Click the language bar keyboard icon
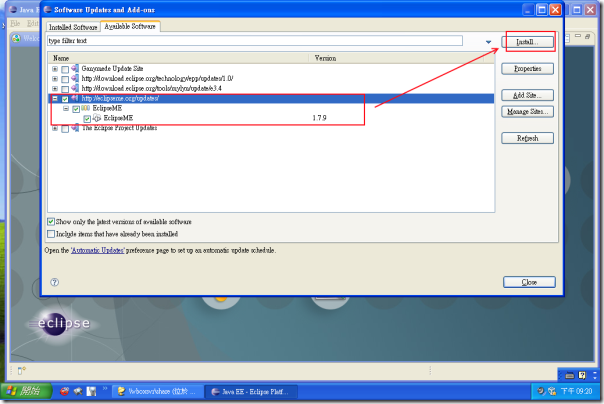604x404 pixels. (570, 375)
